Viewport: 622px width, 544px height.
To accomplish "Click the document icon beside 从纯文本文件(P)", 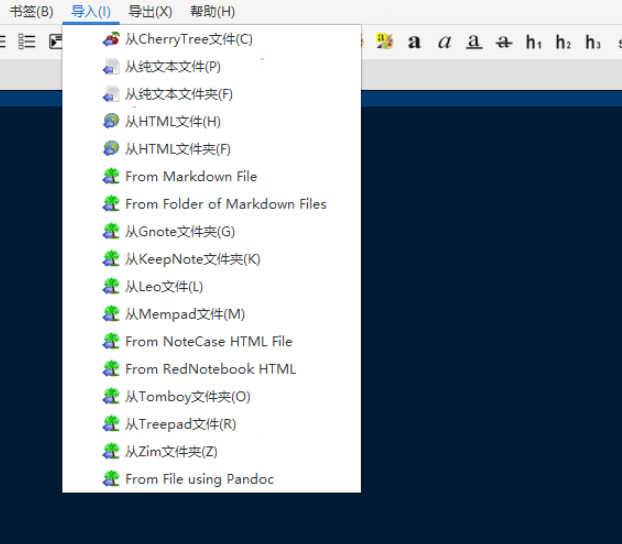I will (111, 66).
